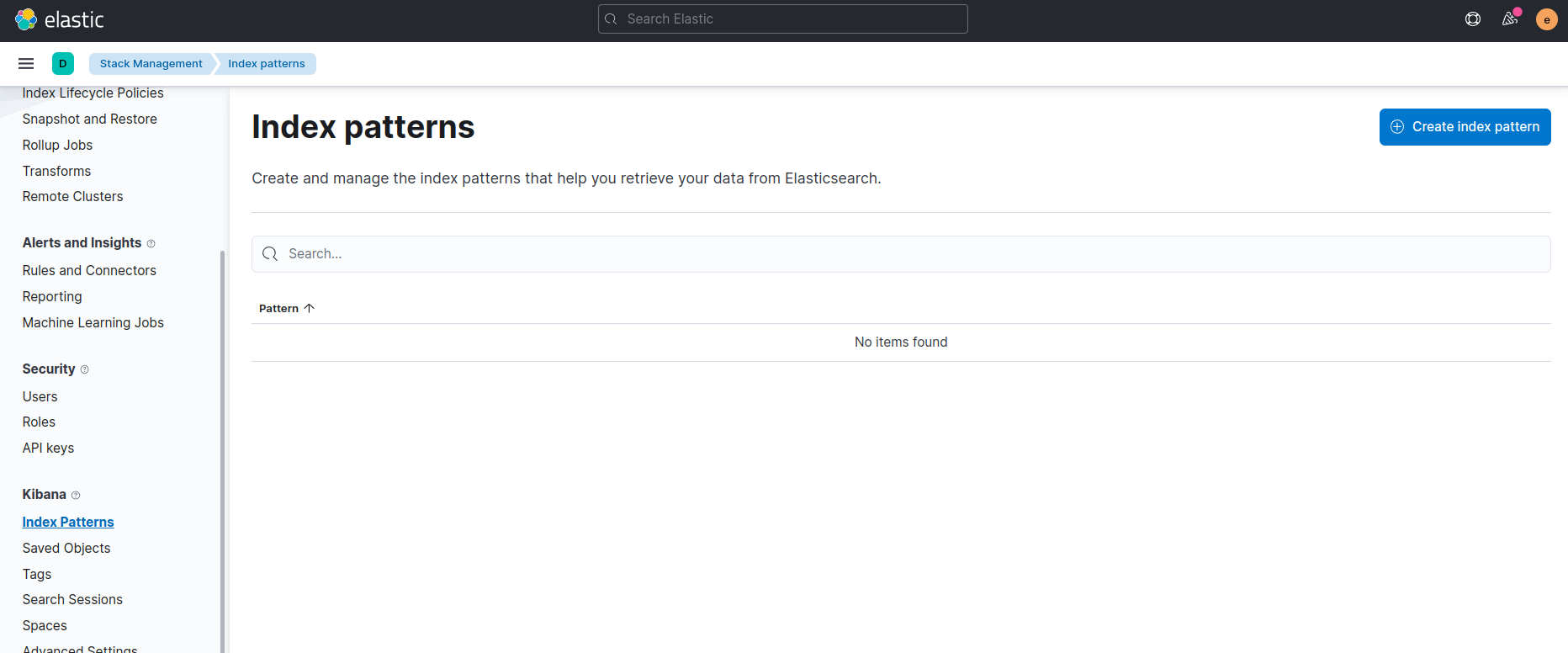The width and height of the screenshot is (1568, 653).
Task: Click the Default space avatar D
Action: pos(63,64)
